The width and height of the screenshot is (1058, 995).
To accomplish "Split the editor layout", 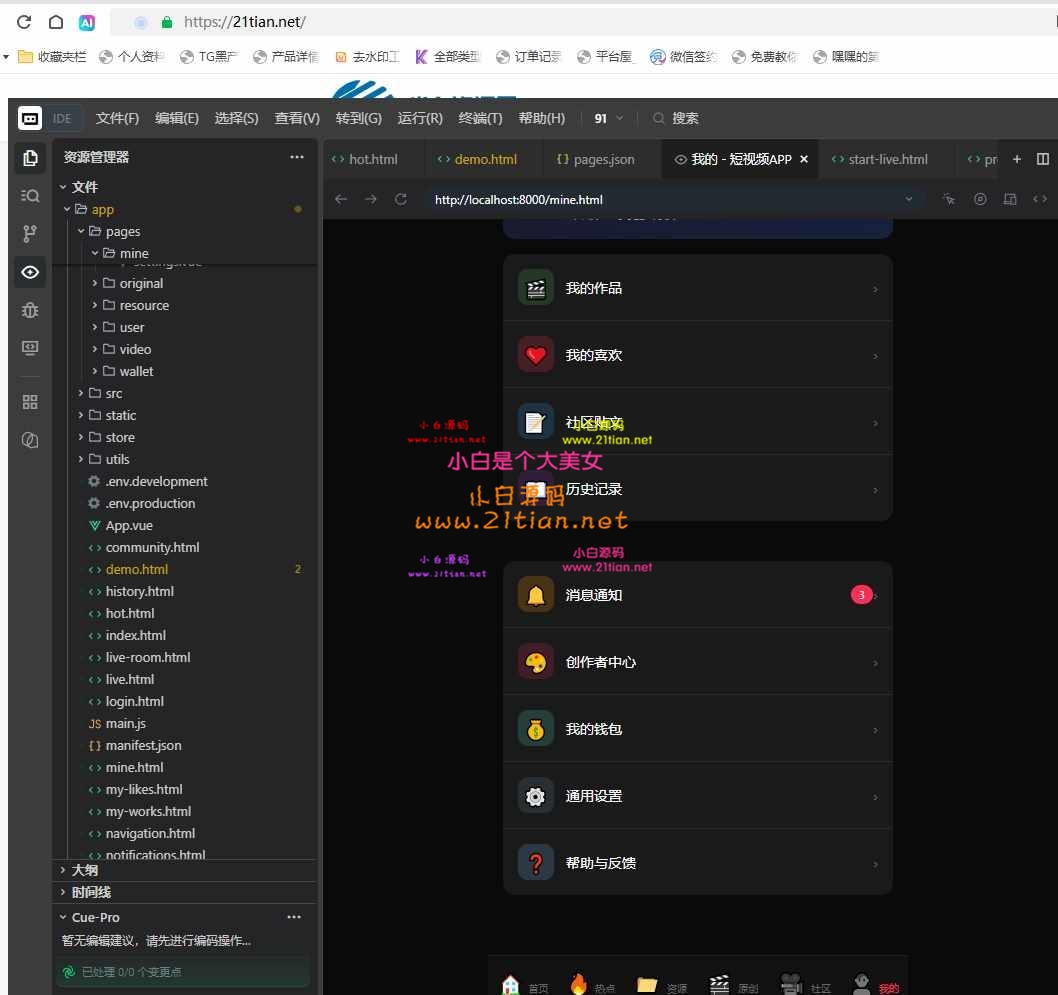I will point(1042,159).
